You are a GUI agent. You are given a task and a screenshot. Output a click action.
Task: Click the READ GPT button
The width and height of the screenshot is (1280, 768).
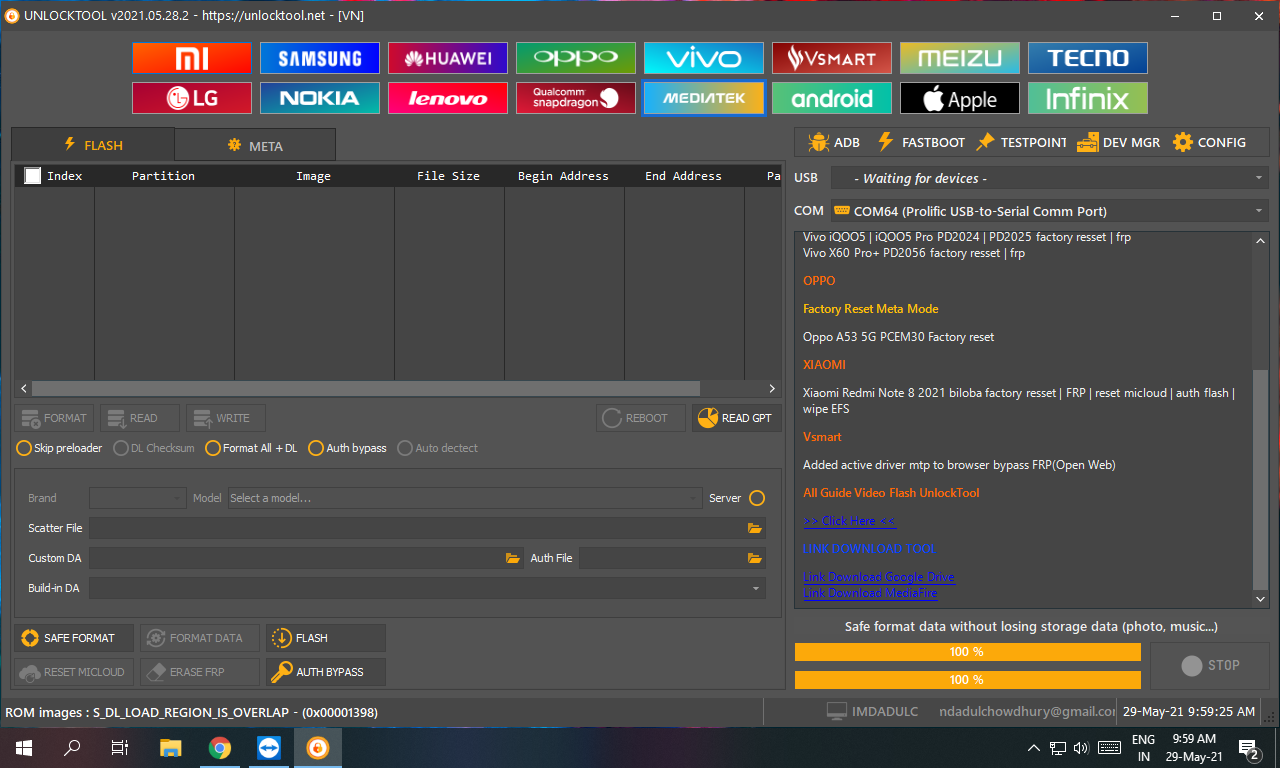[x=737, y=418]
